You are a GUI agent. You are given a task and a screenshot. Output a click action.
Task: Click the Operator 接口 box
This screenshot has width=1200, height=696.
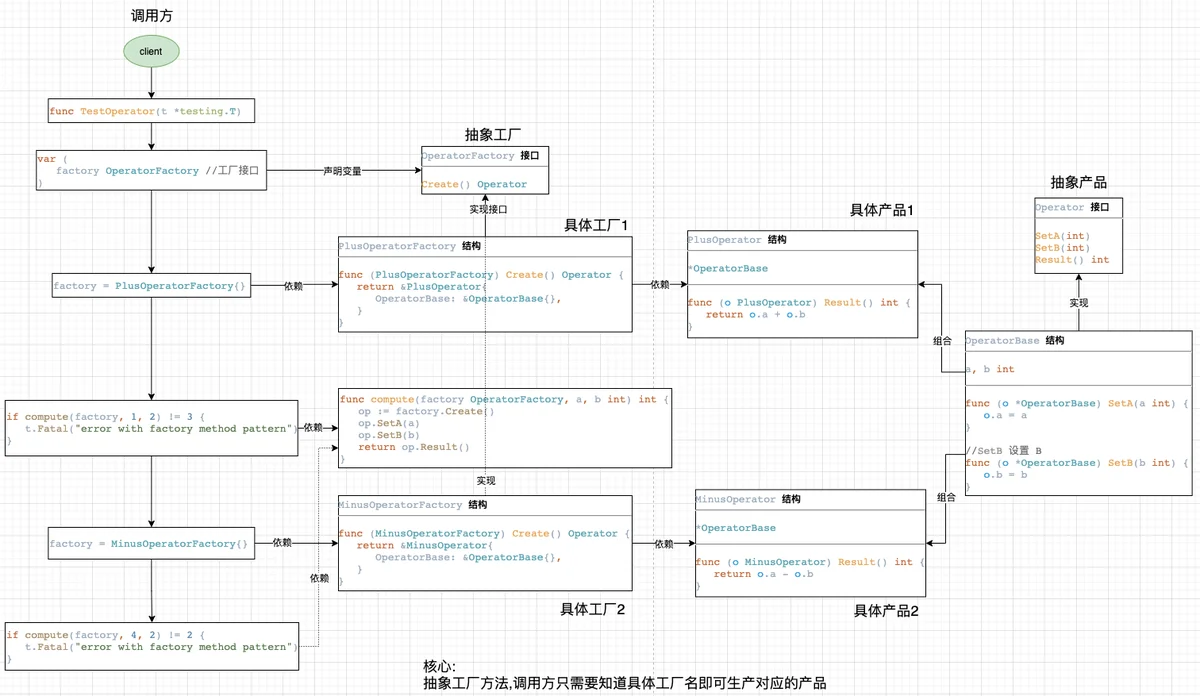click(x=1078, y=235)
